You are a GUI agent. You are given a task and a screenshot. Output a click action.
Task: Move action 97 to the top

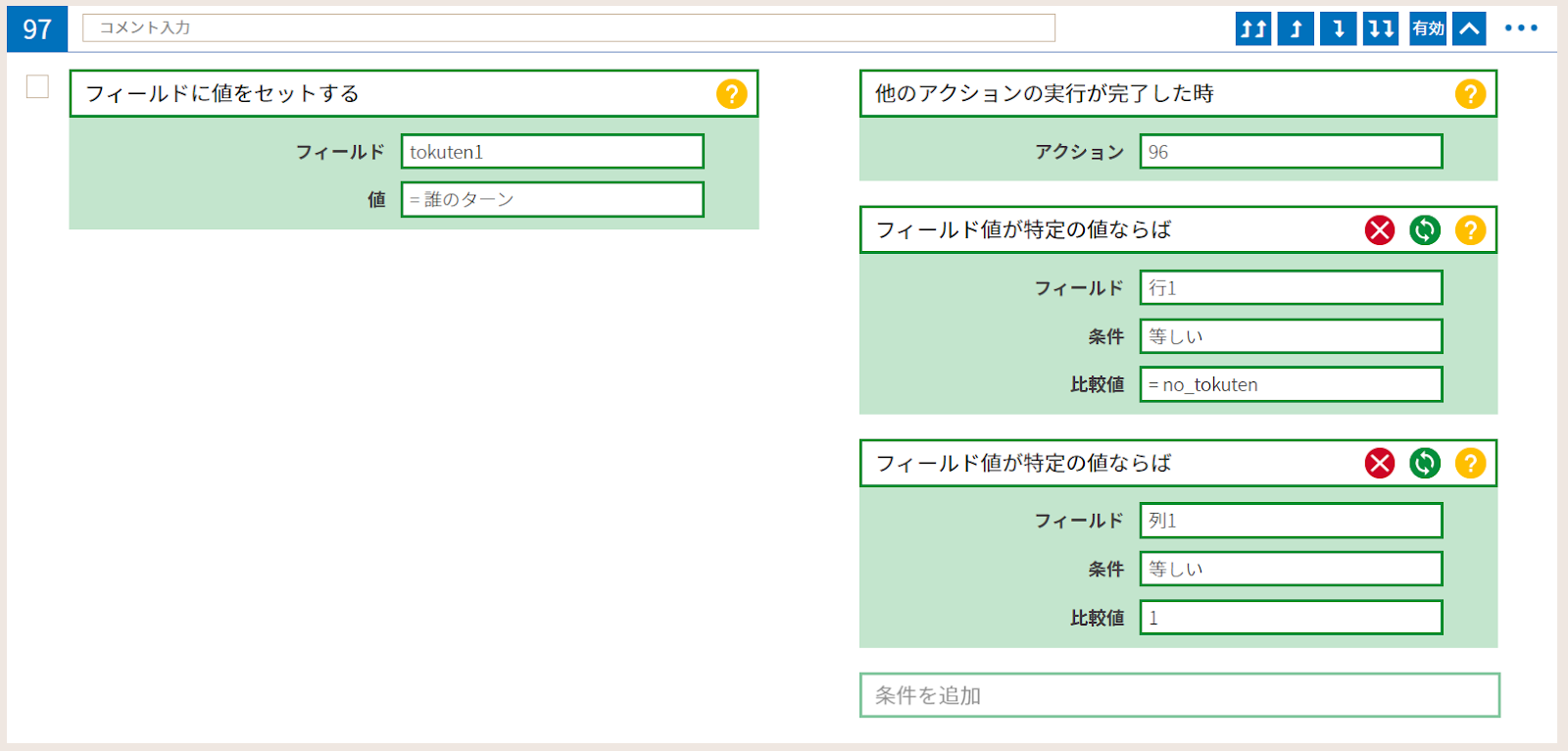pyautogui.click(x=1253, y=28)
